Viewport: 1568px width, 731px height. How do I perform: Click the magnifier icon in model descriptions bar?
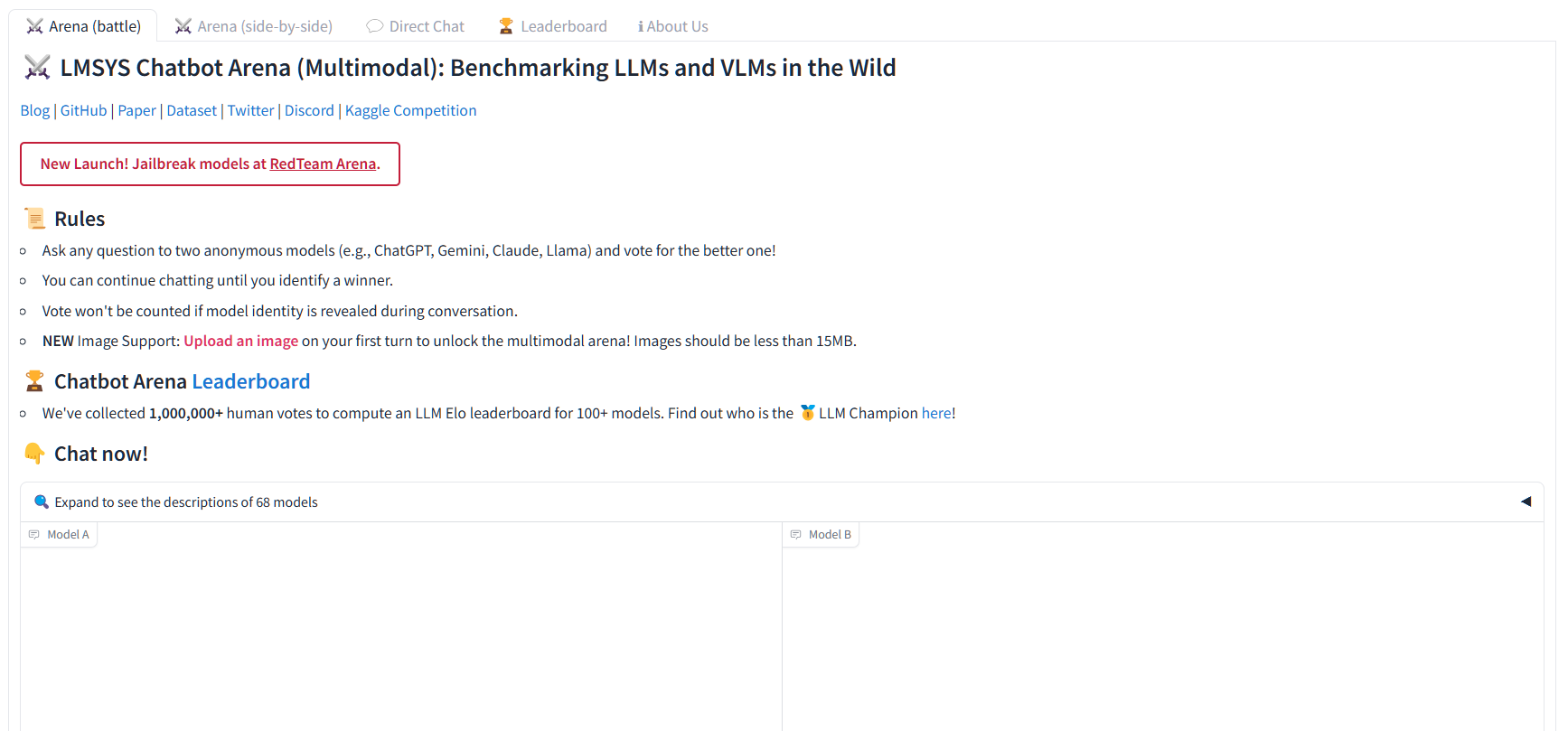tap(42, 501)
